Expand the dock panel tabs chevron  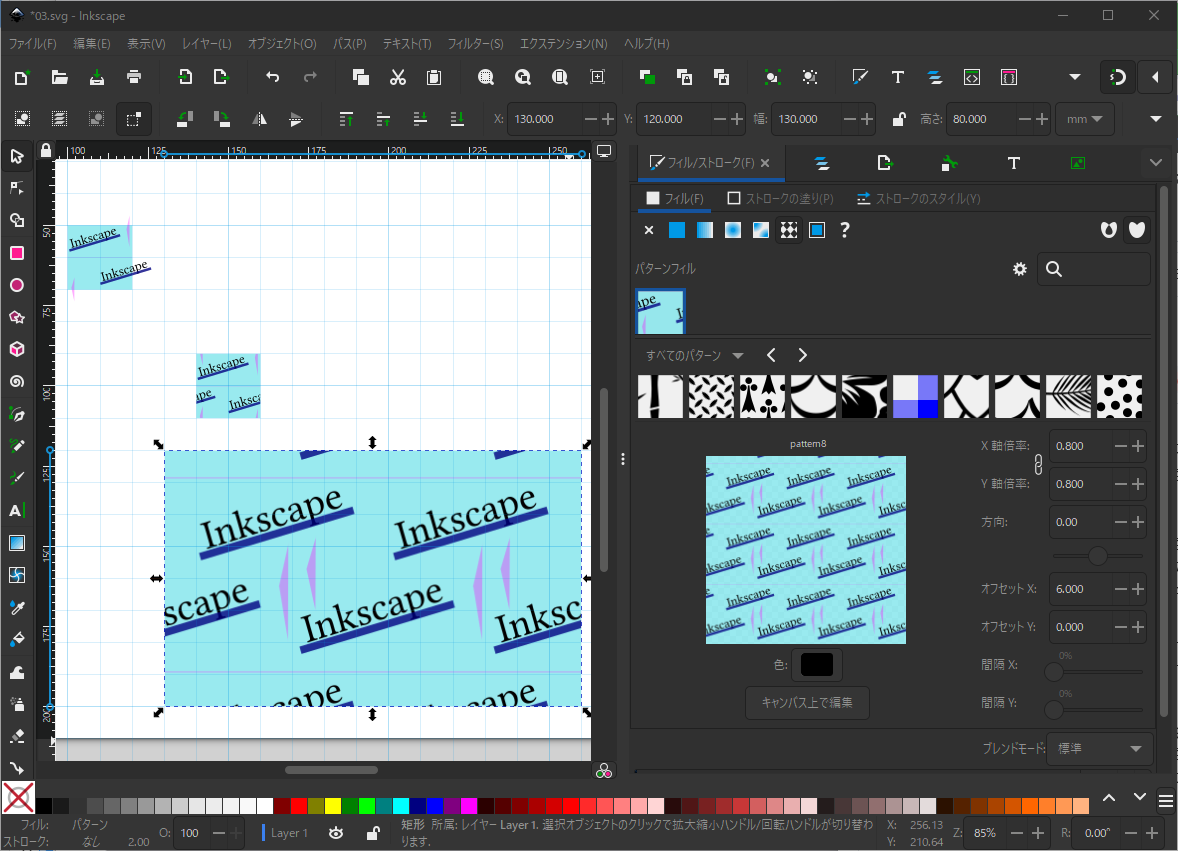click(1155, 162)
